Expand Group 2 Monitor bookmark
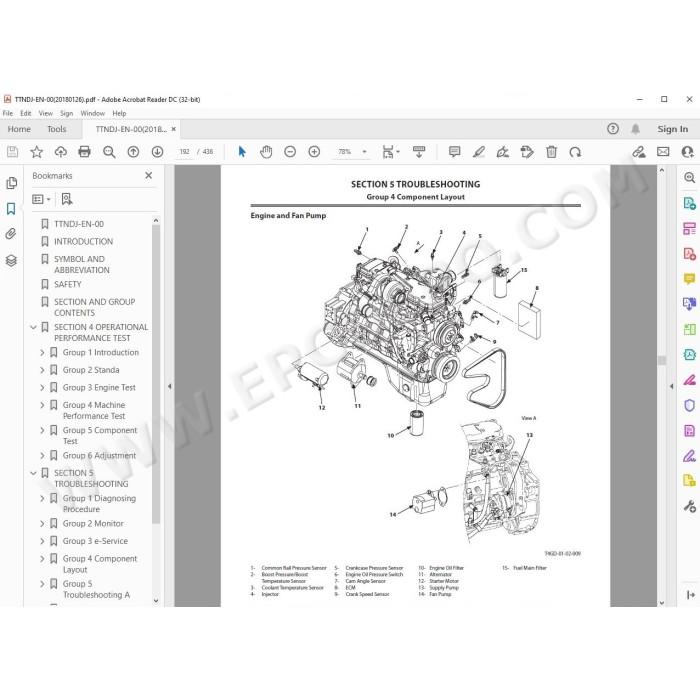This screenshot has height=700, width=700. pos(42,524)
